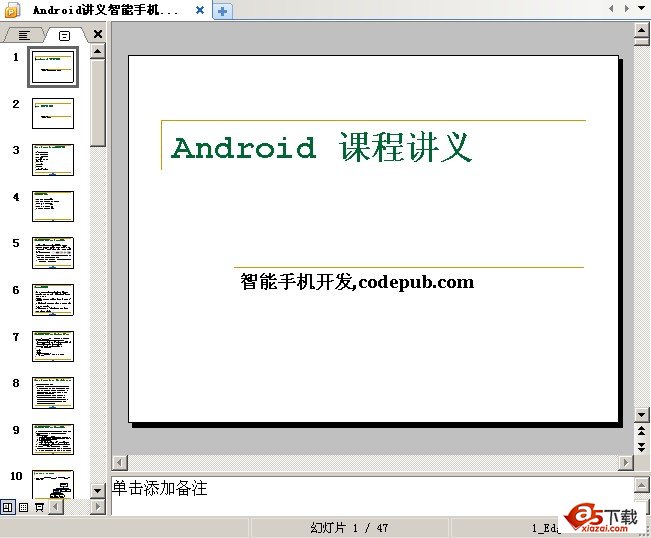Click the horizontal scrollbar left arrow

coord(120,462)
